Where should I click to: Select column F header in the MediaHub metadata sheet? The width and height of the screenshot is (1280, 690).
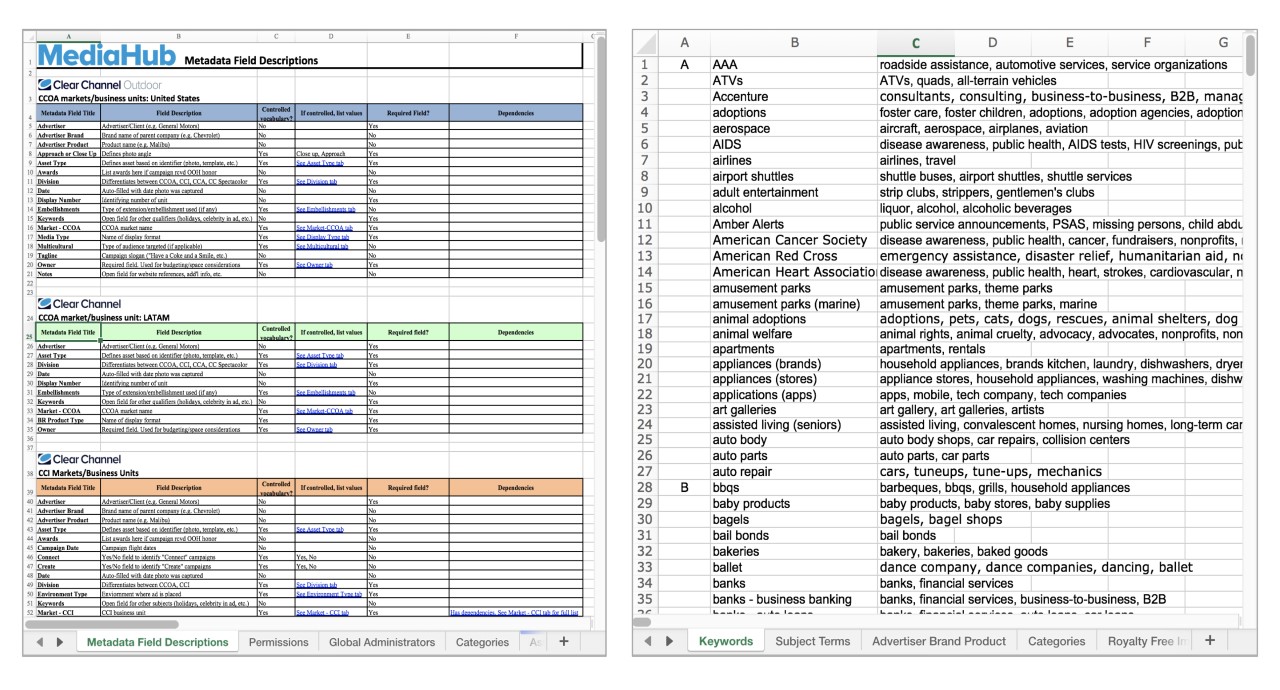(516, 37)
